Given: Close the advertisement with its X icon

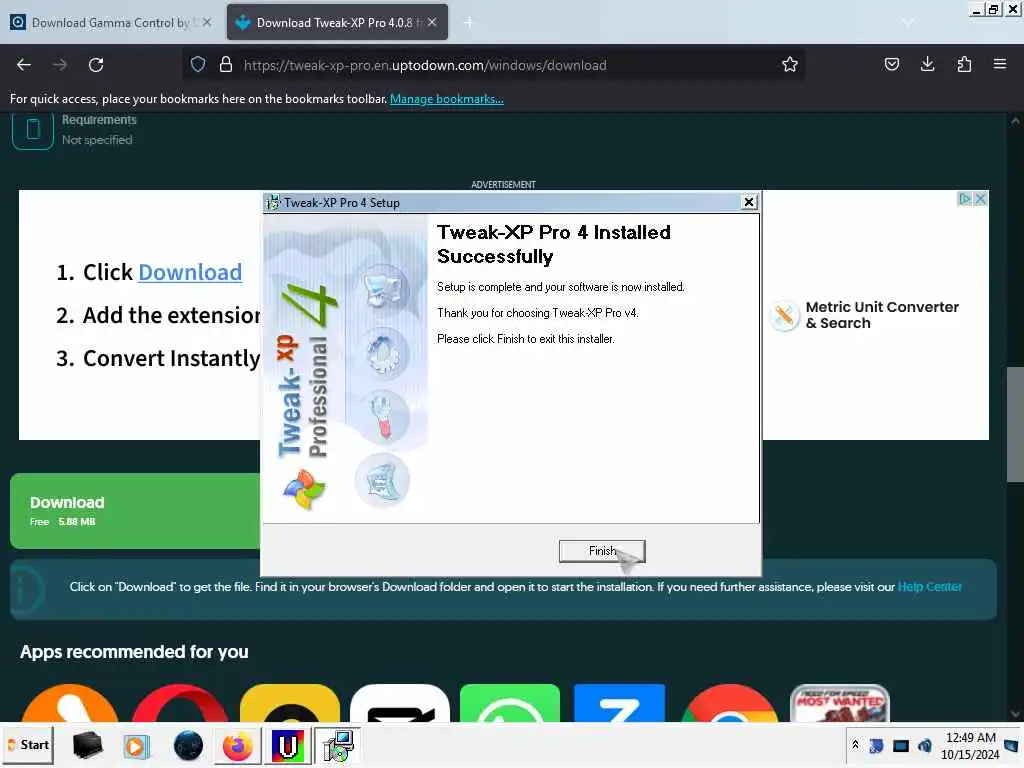Looking at the screenshot, I should click(x=980, y=199).
